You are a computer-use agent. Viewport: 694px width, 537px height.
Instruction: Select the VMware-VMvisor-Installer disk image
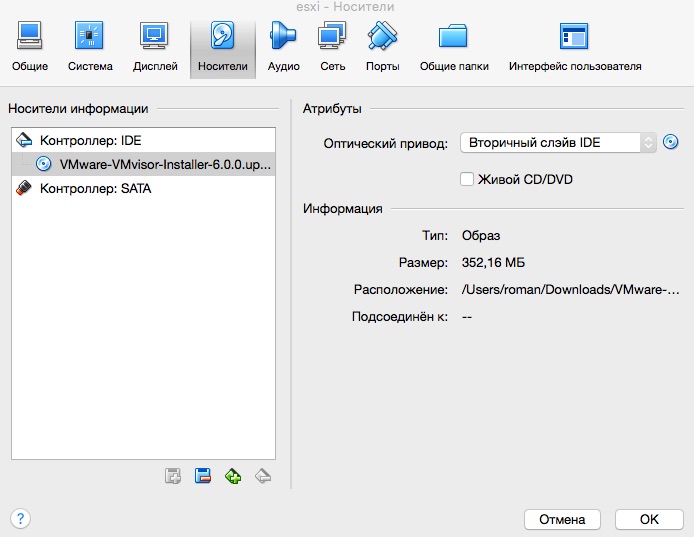pos(164,164)
